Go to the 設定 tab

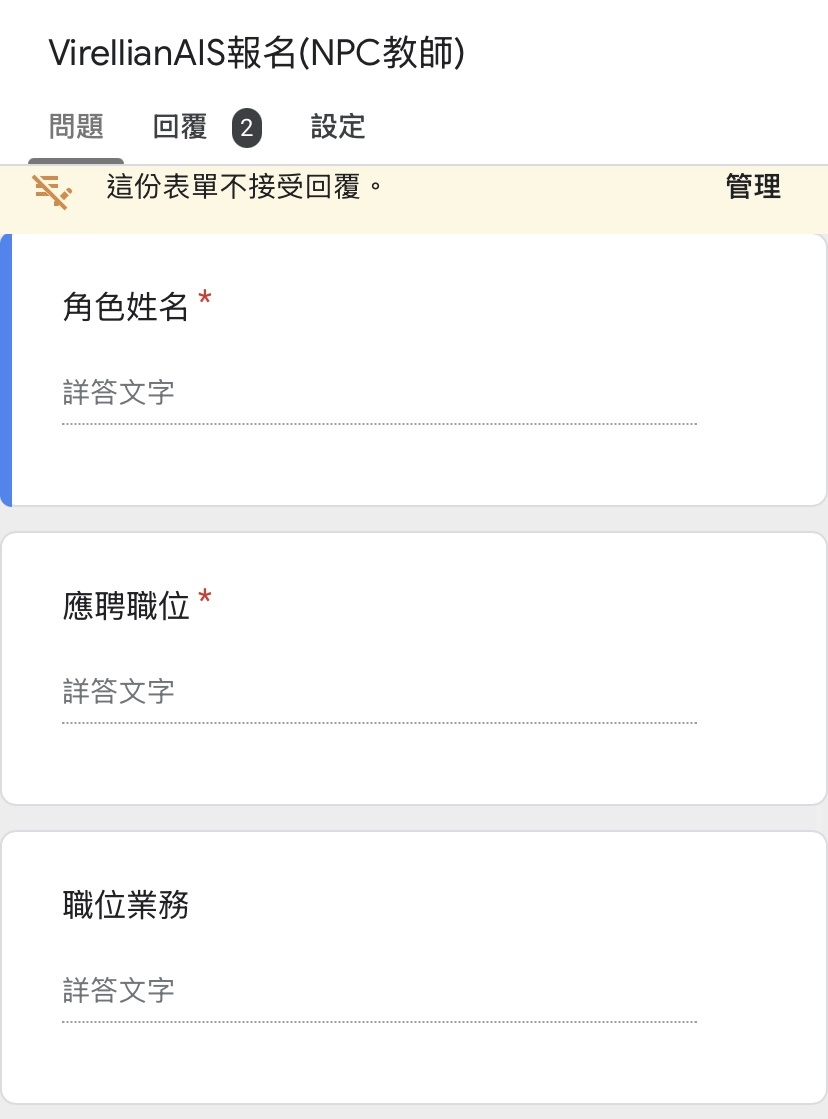[x=338, y=127]
